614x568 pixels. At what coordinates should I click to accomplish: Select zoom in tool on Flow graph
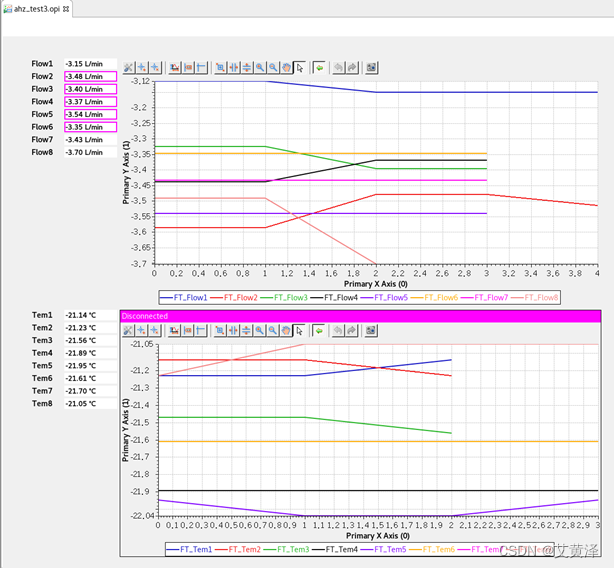(260, 68)
